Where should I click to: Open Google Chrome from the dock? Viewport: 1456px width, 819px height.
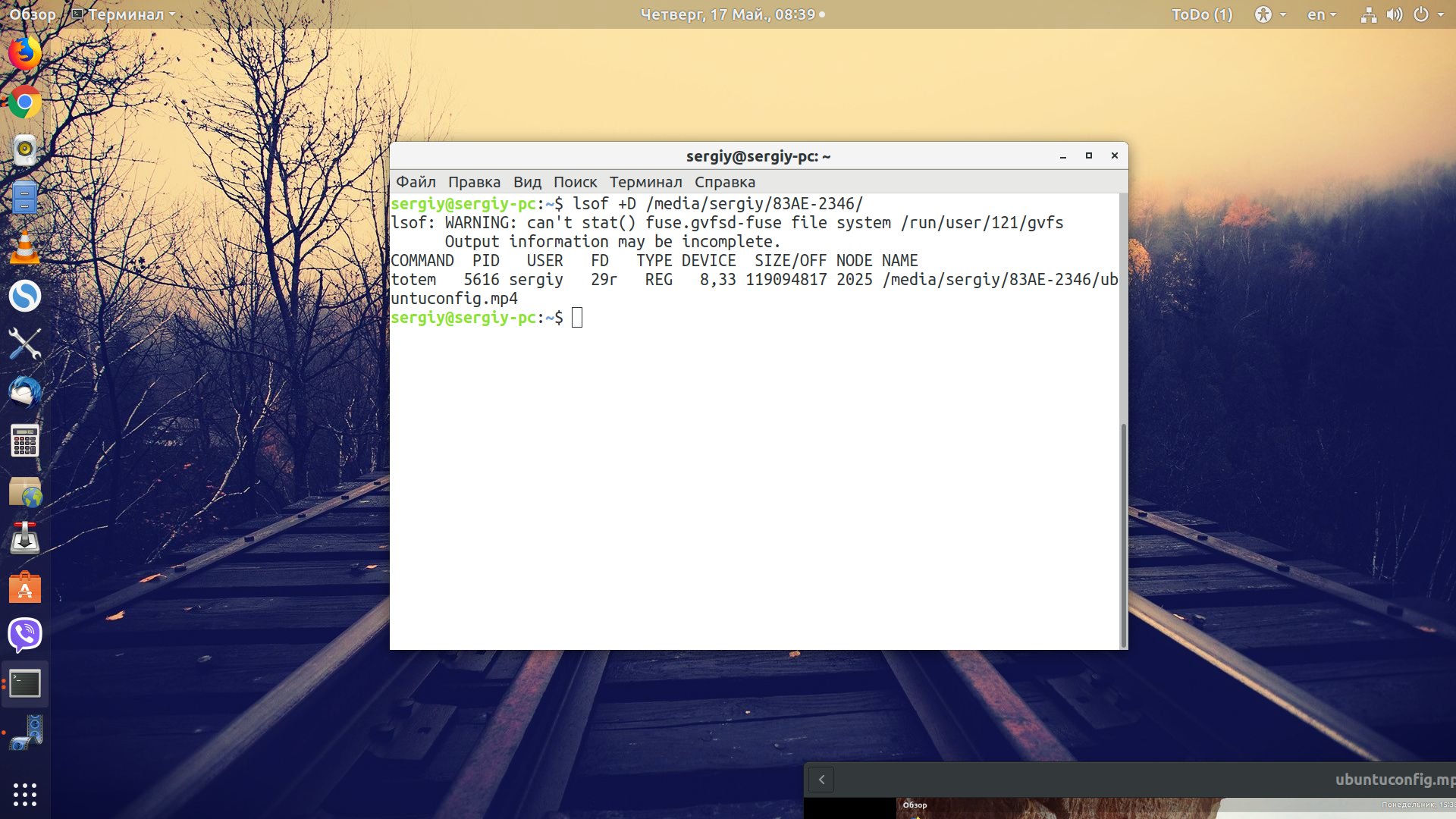[x=25, y=102]
